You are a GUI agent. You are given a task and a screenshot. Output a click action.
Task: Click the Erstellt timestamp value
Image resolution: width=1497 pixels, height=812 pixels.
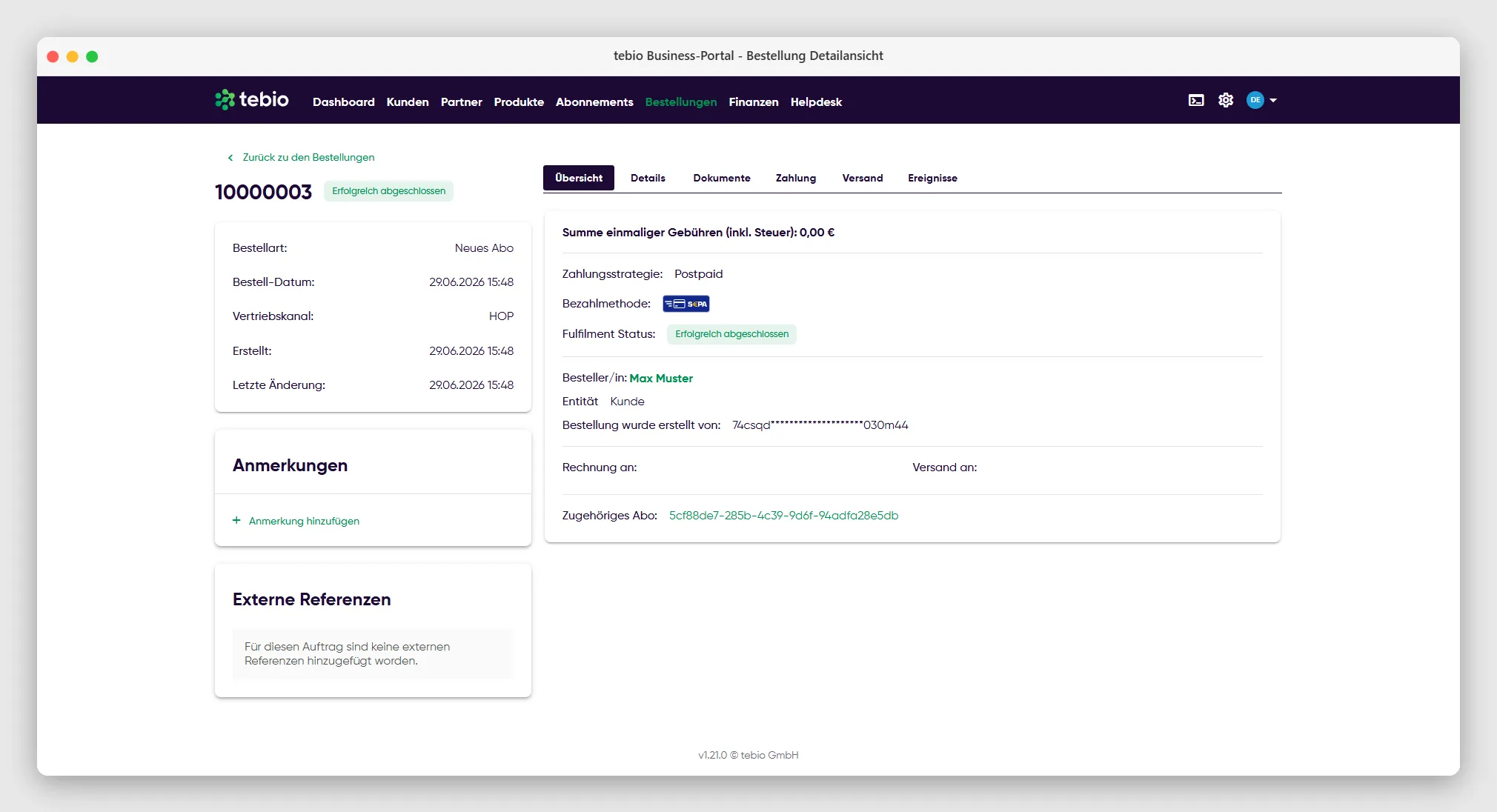coord(471,351)
